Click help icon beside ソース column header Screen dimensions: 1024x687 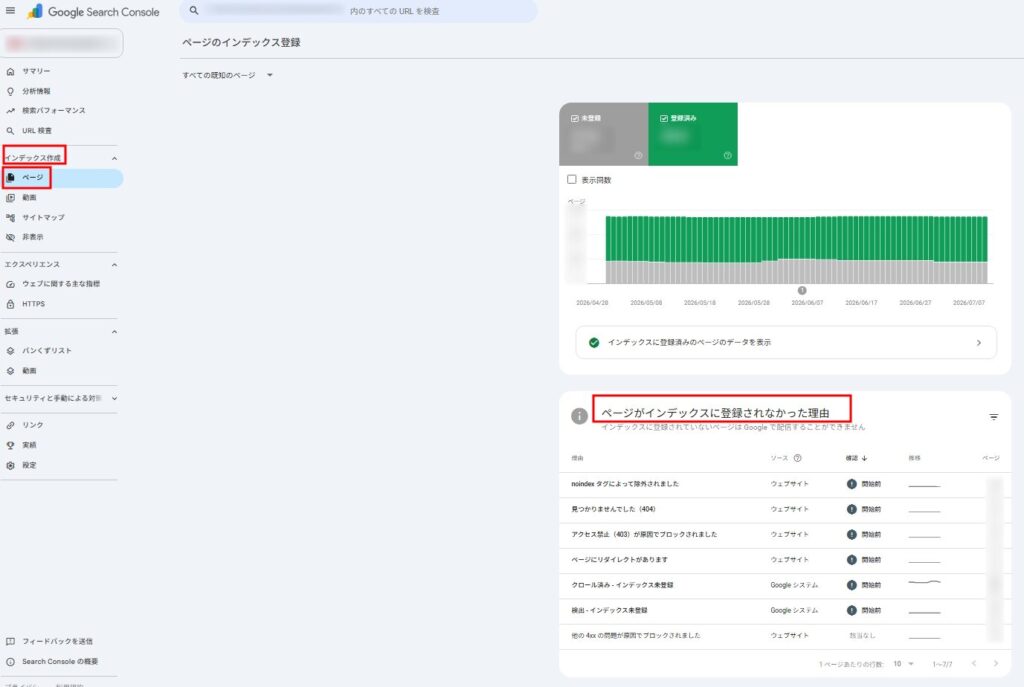797,458
